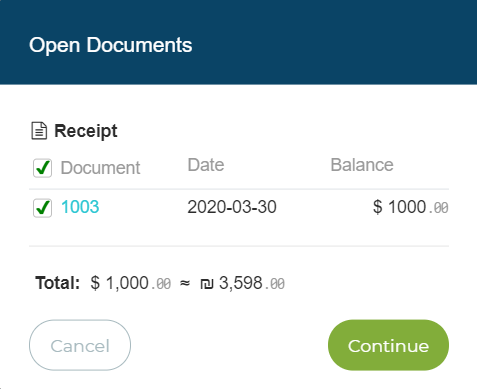Click the dollar sign in balance row

[377, 207]
